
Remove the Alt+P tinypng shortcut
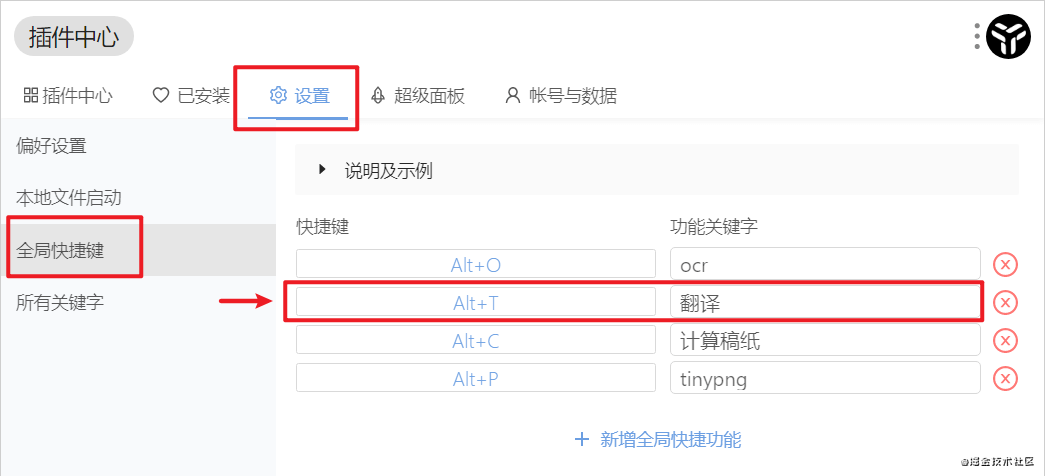tap(1005, 378)
